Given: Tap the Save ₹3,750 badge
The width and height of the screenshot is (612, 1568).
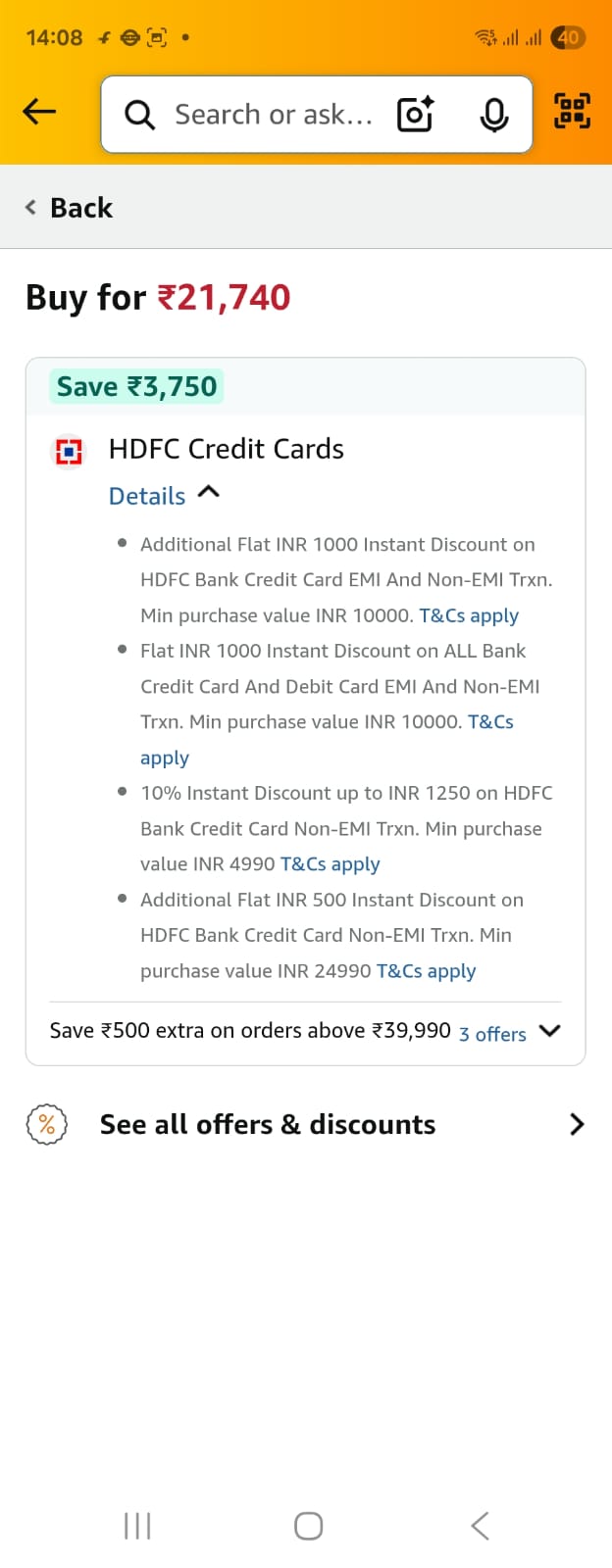Looking at the screenshot, I should point(136,386).
